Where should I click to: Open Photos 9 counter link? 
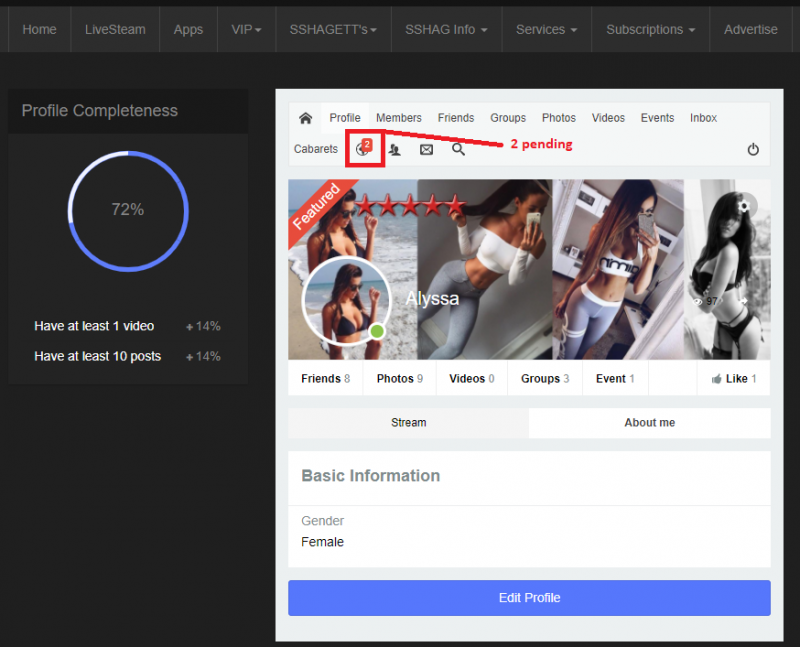(399, 379)
